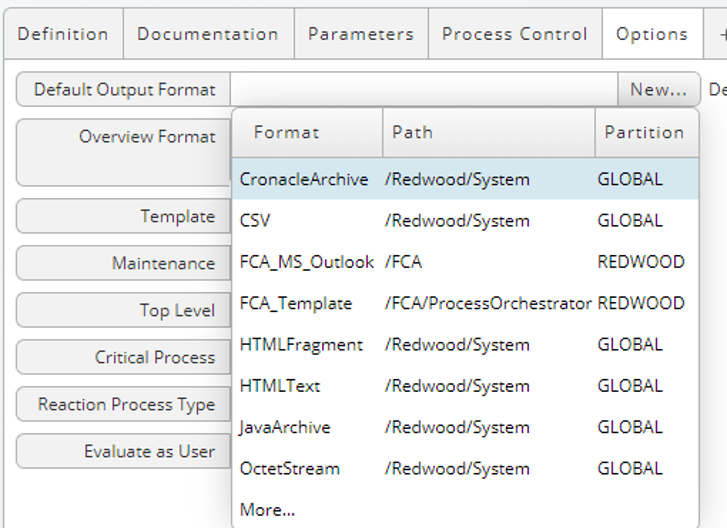Choose OctetStream from the list
Screen dimensions: 727x528
point(466,468)
